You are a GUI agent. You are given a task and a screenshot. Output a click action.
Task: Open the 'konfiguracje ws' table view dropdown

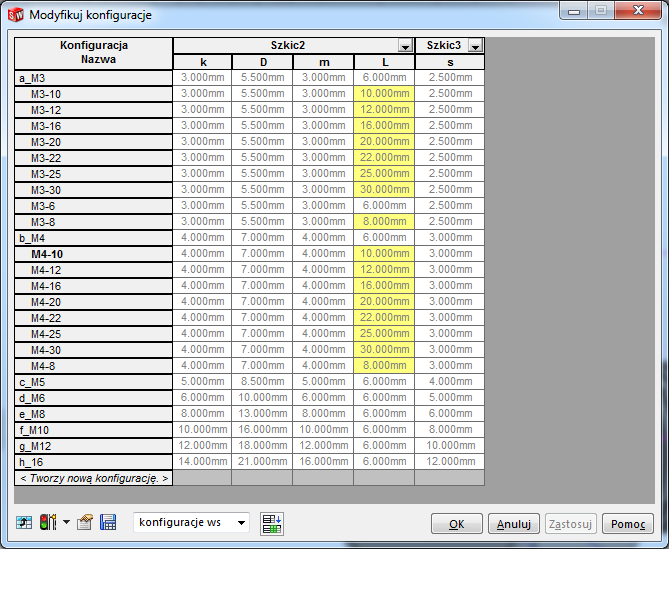pyautogui.click(x=192, y=522)
